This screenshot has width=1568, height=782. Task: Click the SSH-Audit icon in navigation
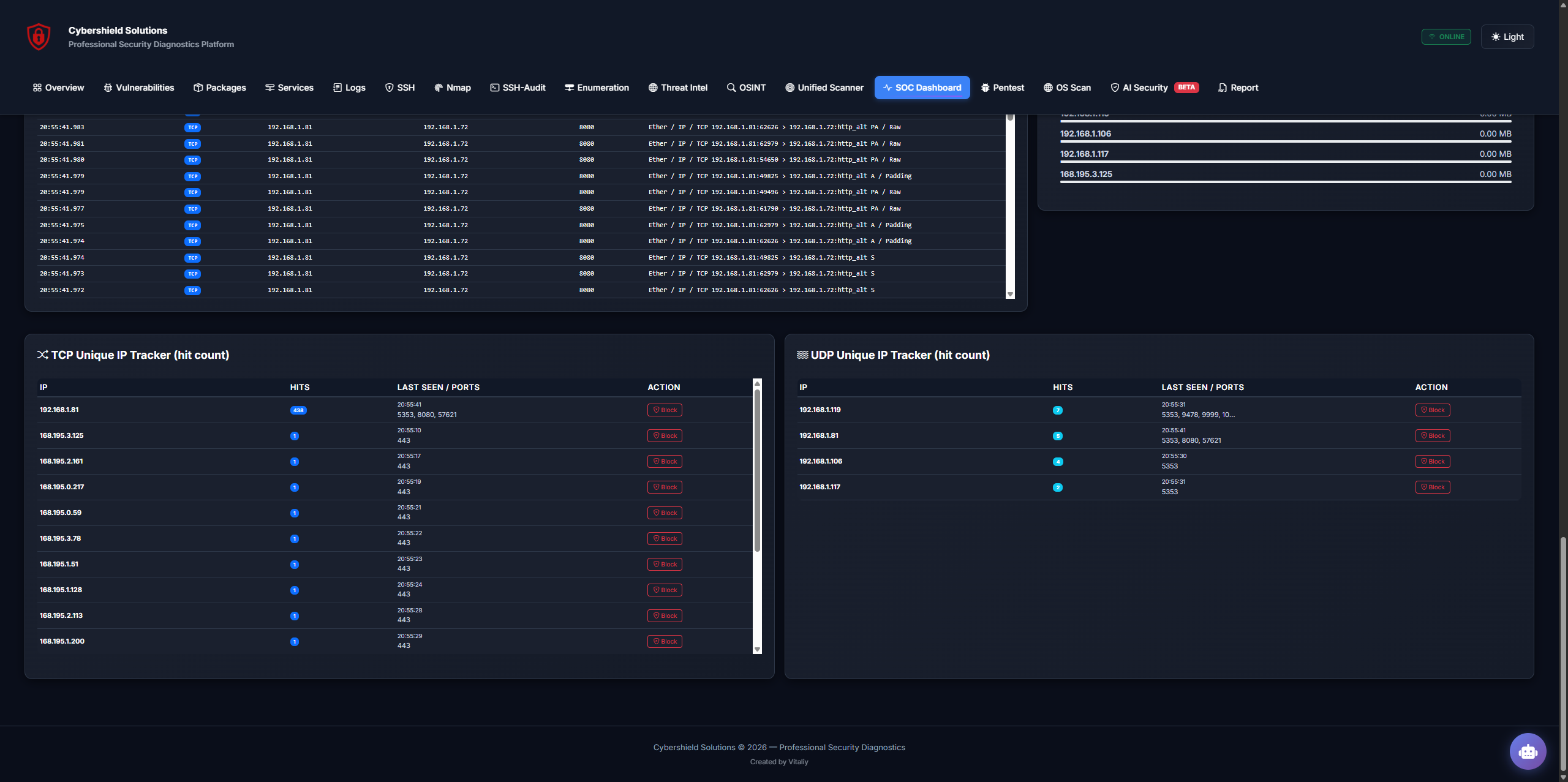point(494,88)
